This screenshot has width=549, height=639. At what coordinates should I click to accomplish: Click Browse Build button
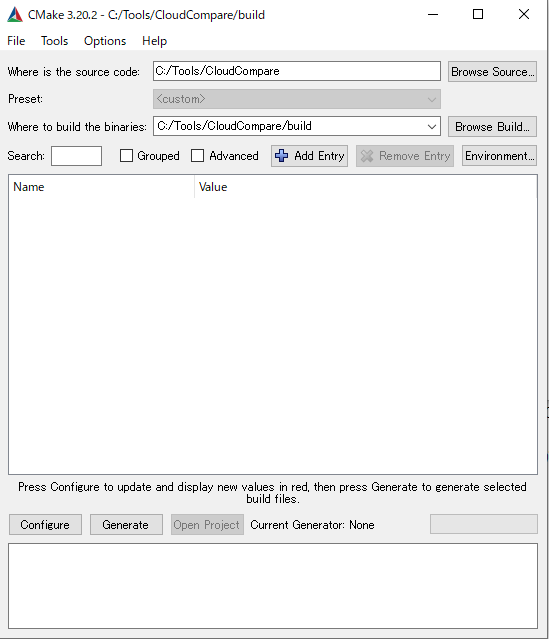pyautogui.click(x=492, y=126)
